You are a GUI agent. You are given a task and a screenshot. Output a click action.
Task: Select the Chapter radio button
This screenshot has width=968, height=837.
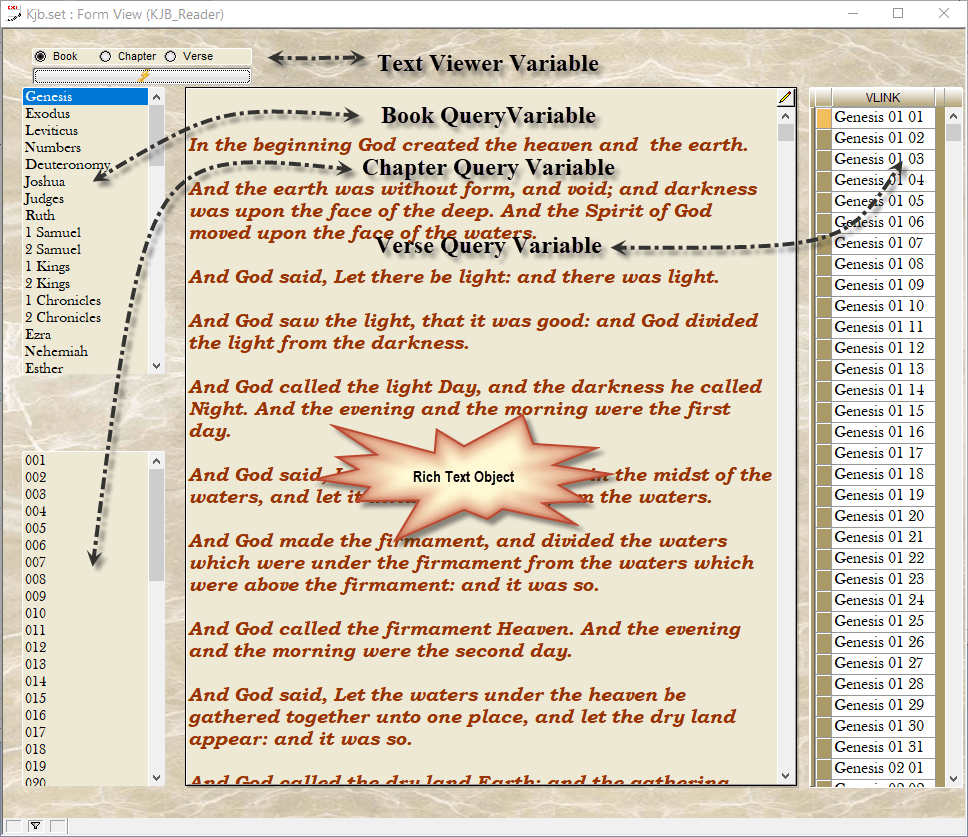pyautogui.click(x=106, y=56)
